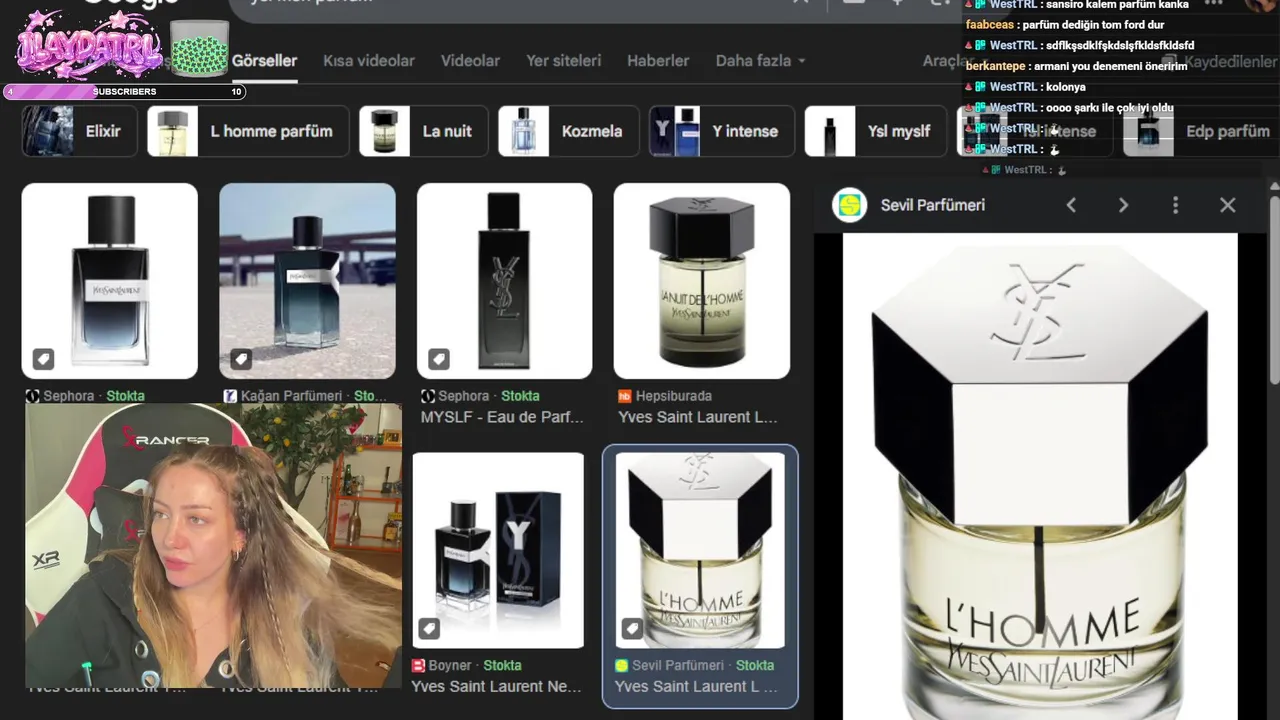Click the faabceas chat username
This screenshot has width=1280, height=720.
pyautogui.click(x=990, y=24)
